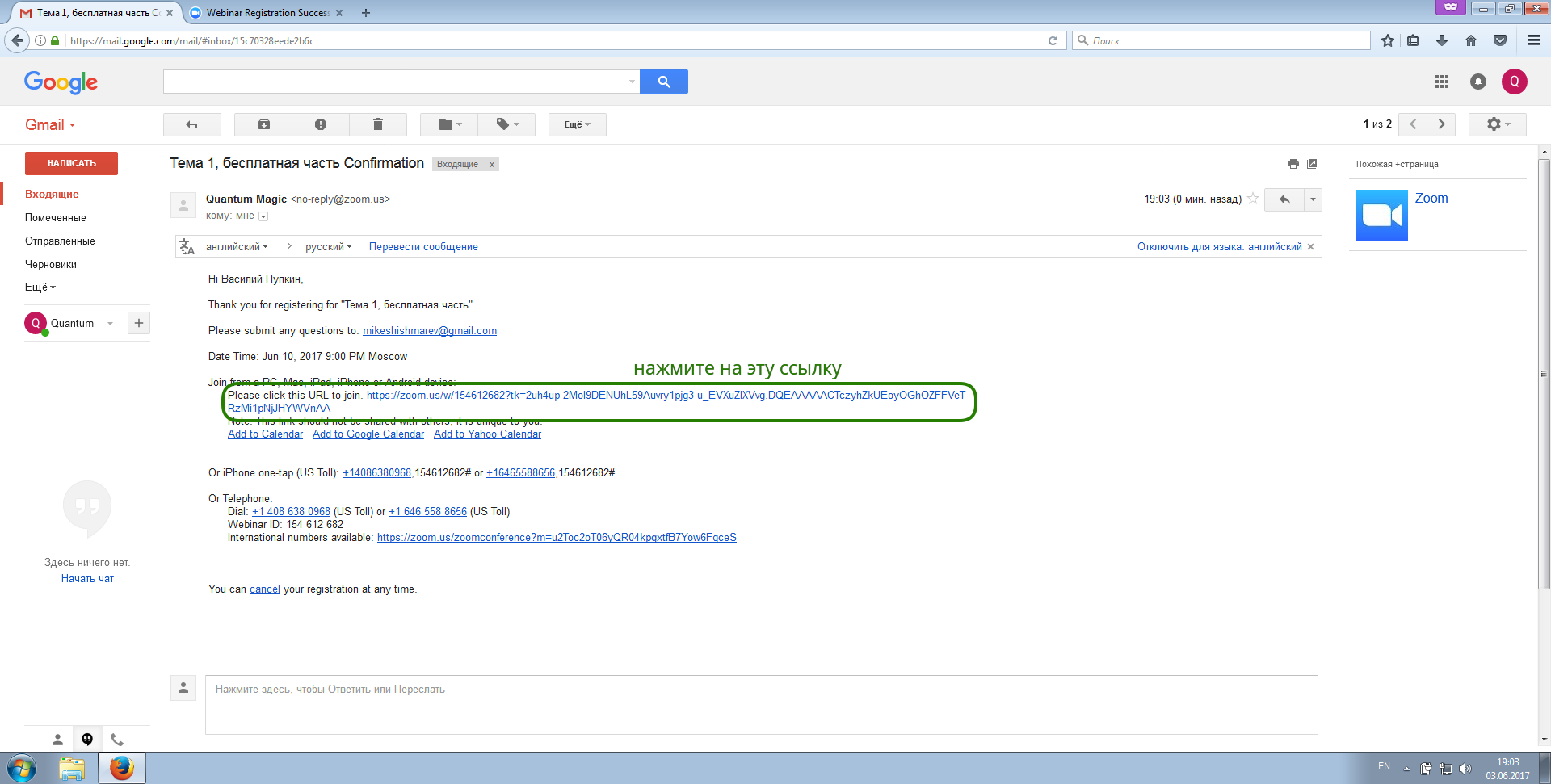1551x784 pixels.
Task: Open Google notifications bell
Action: [x=1478, y=82]
